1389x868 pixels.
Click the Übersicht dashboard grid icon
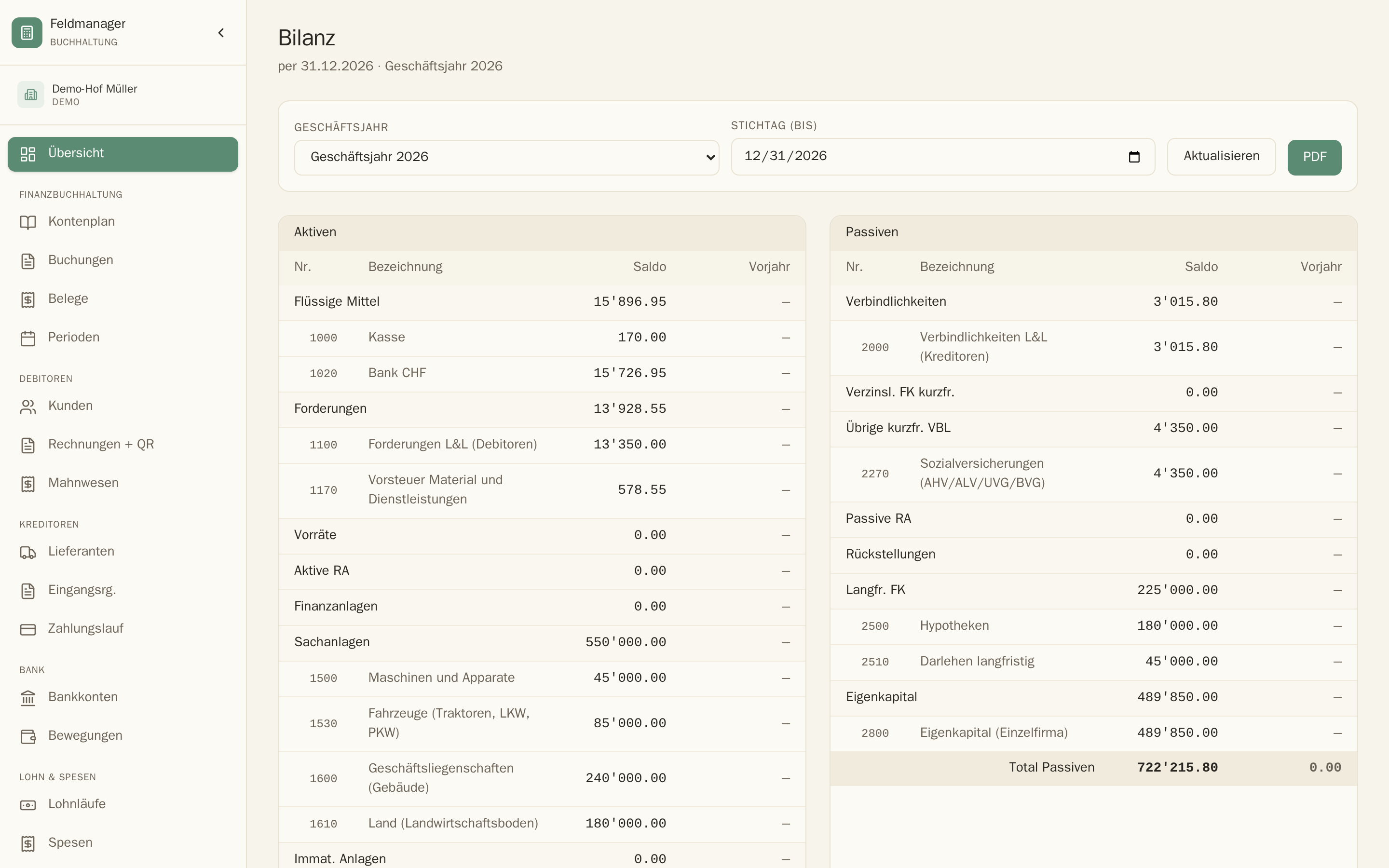(x=27, y=154)
